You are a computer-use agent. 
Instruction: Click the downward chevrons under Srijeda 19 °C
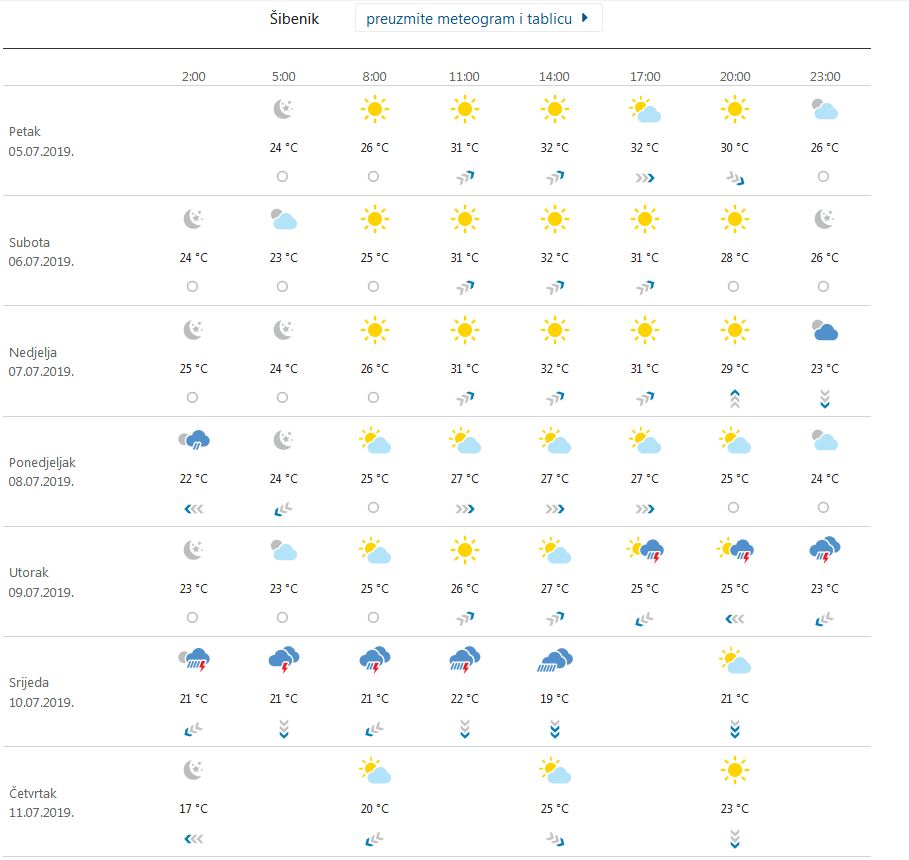click(x=554, y=727)
